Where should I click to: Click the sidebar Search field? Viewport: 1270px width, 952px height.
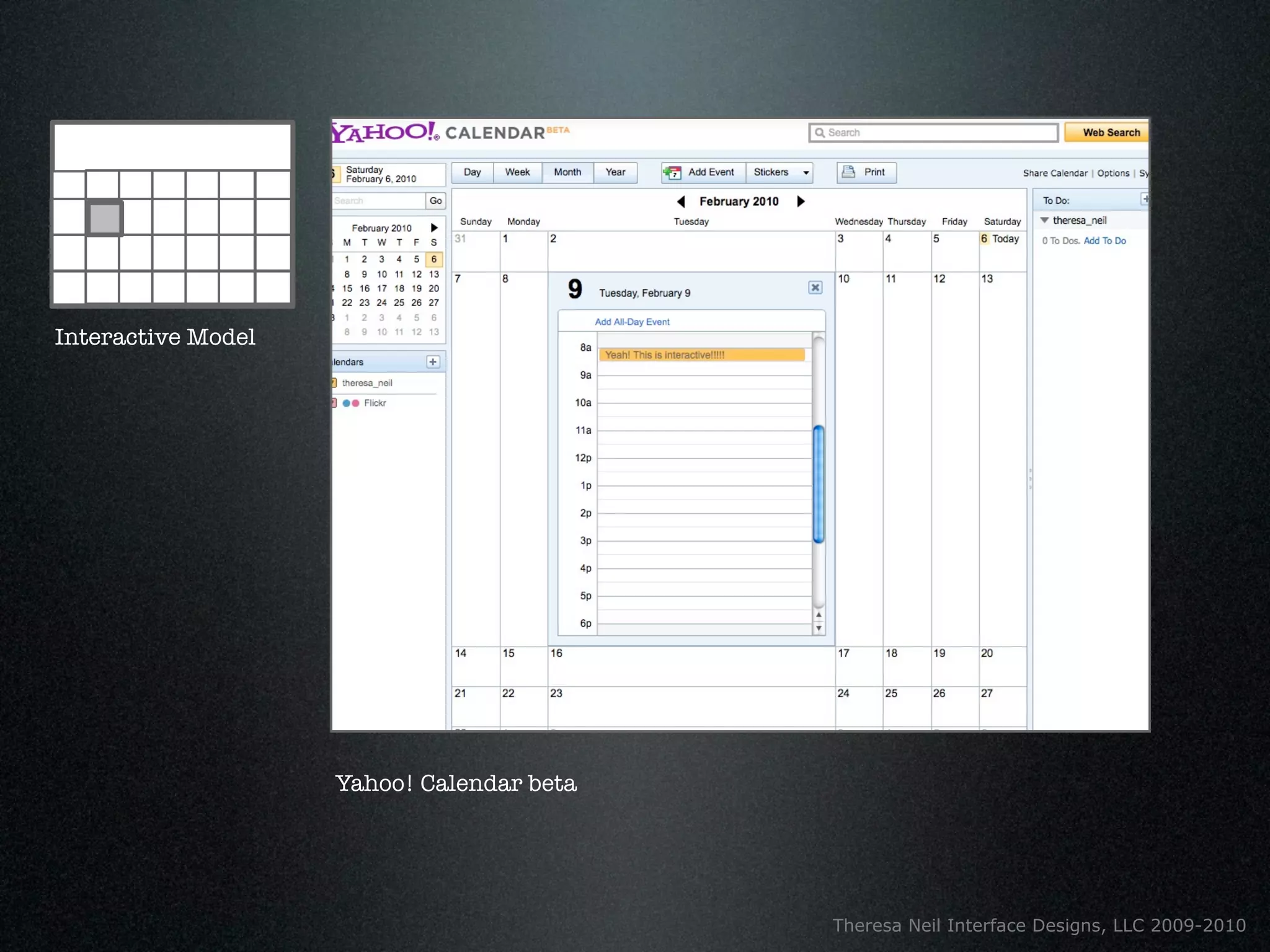pyautogui.click(x=378, y=201)
